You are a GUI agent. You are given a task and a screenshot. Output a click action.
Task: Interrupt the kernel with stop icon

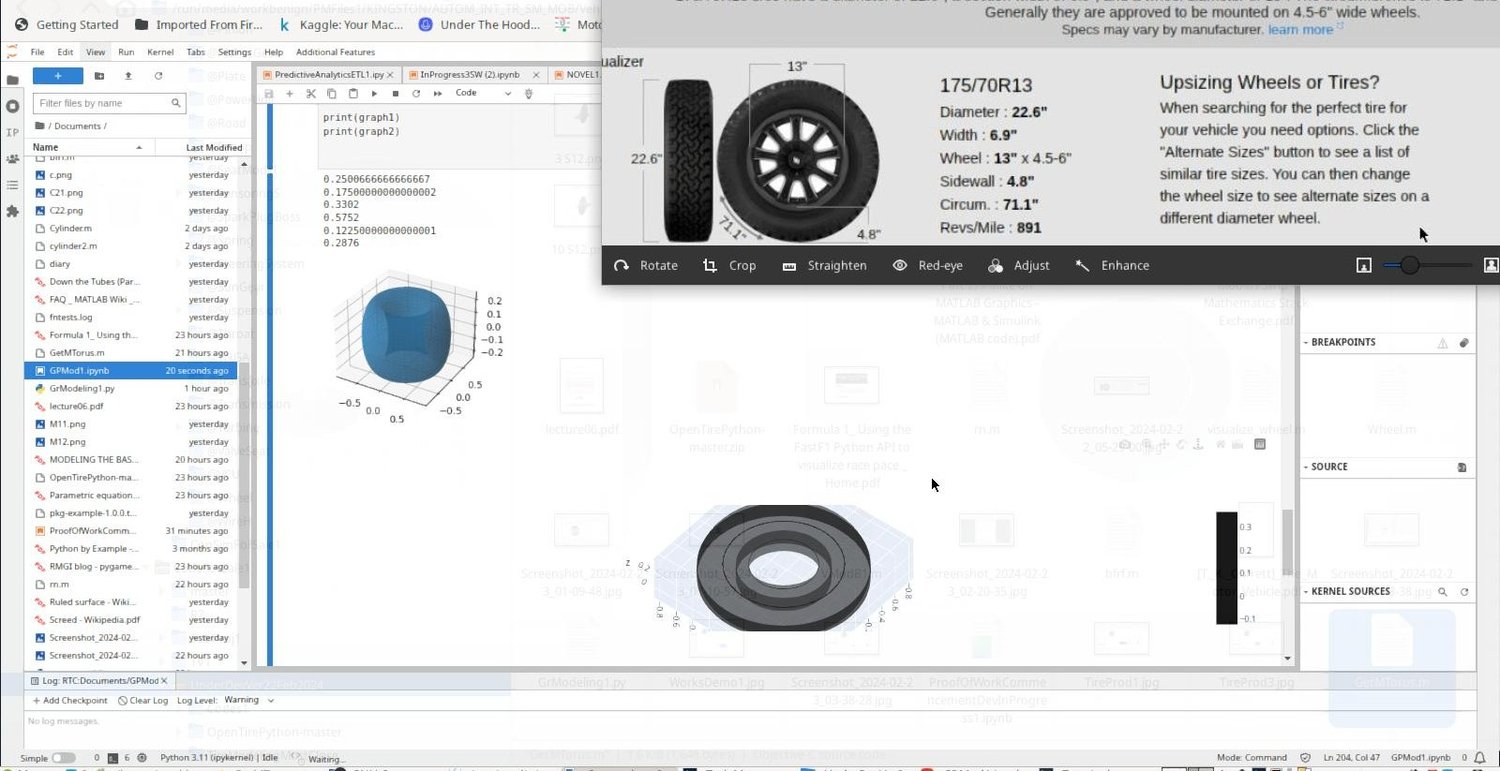pyautogui.click(x=395, y=93)
